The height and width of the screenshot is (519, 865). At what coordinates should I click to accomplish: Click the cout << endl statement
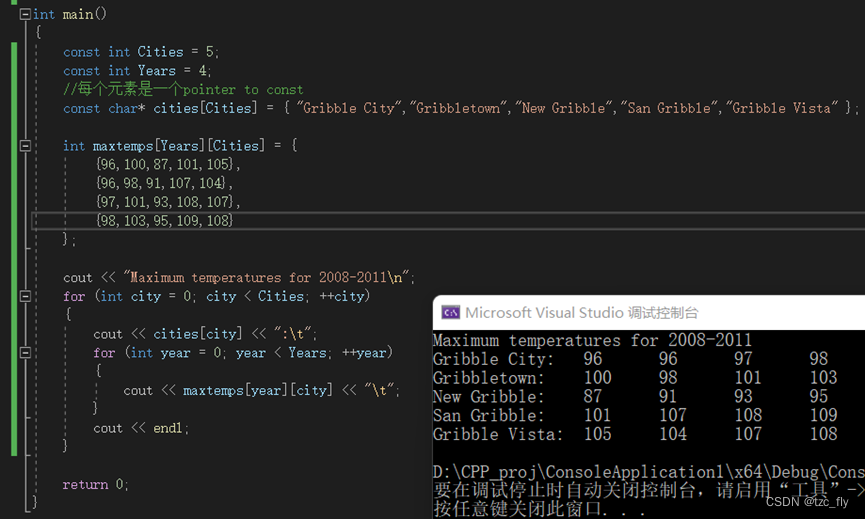coord(141,428)
